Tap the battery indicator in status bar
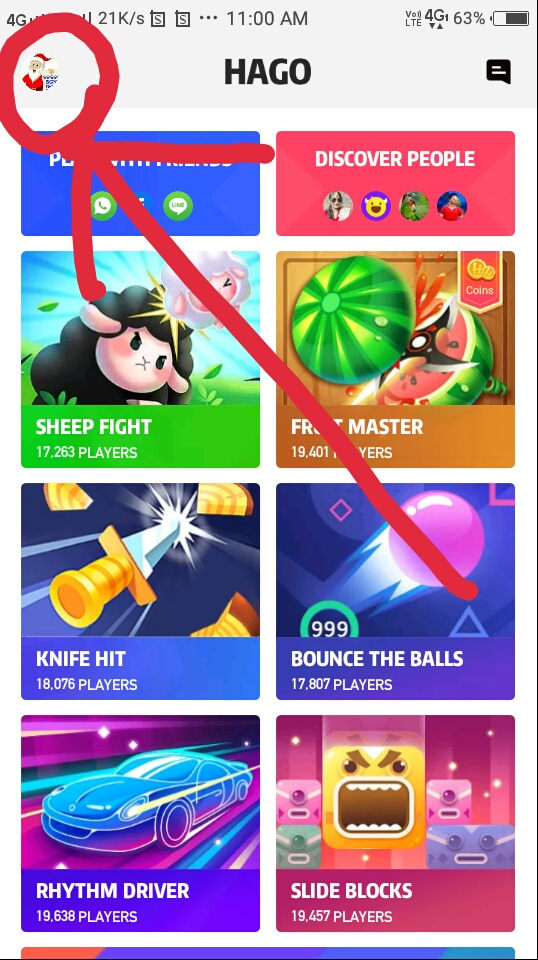The width and height of the screenshot is (538, 960). click(511, 18)
